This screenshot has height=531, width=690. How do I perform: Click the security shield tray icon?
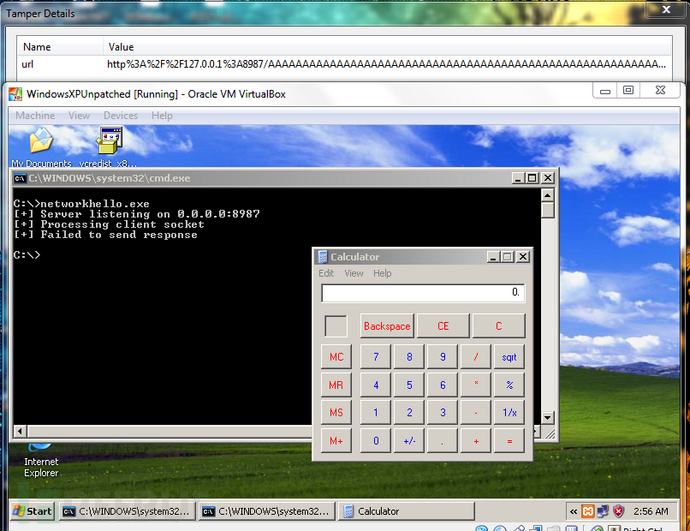[618, 511]
